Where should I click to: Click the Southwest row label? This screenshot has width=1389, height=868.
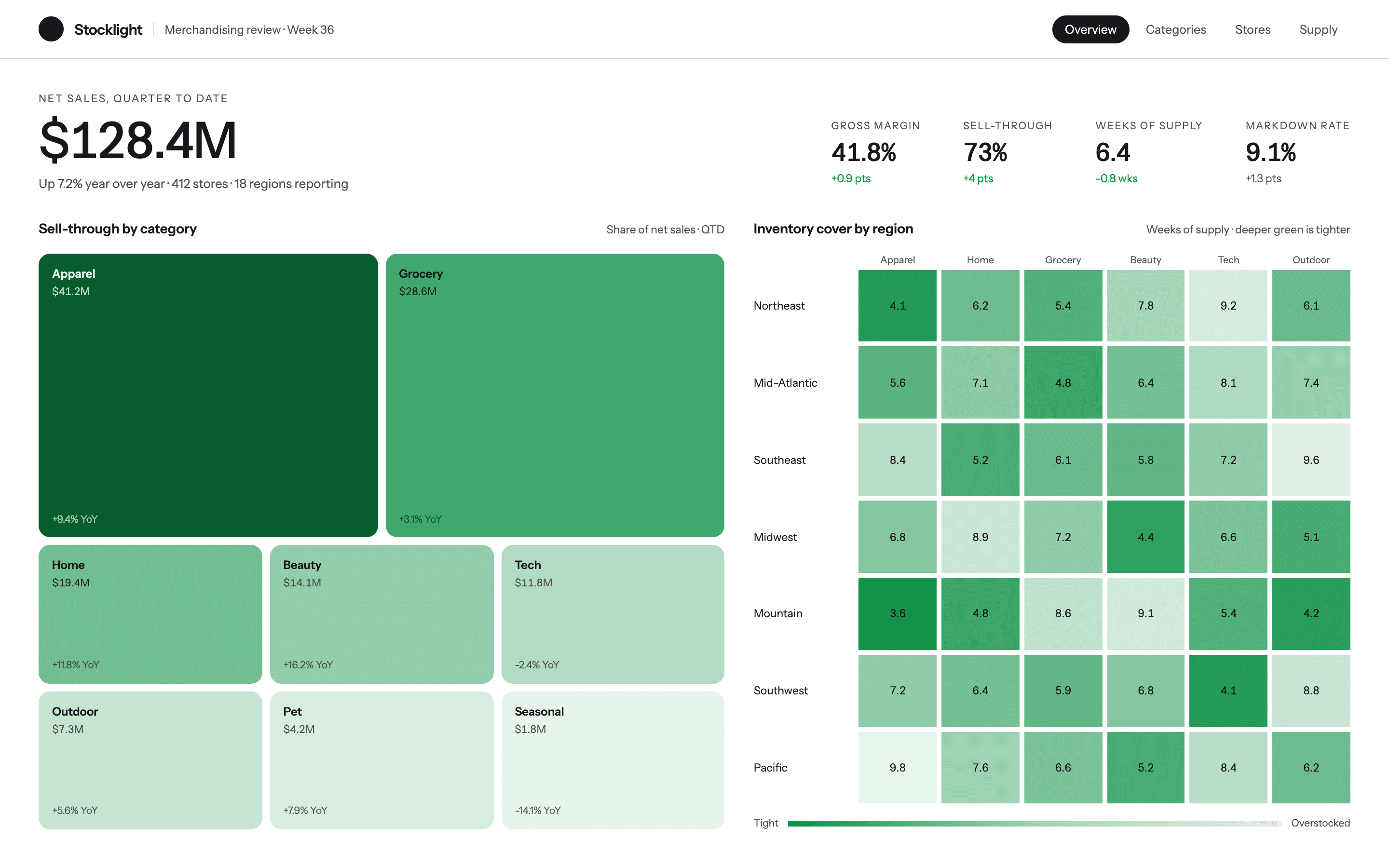(781, 690)
